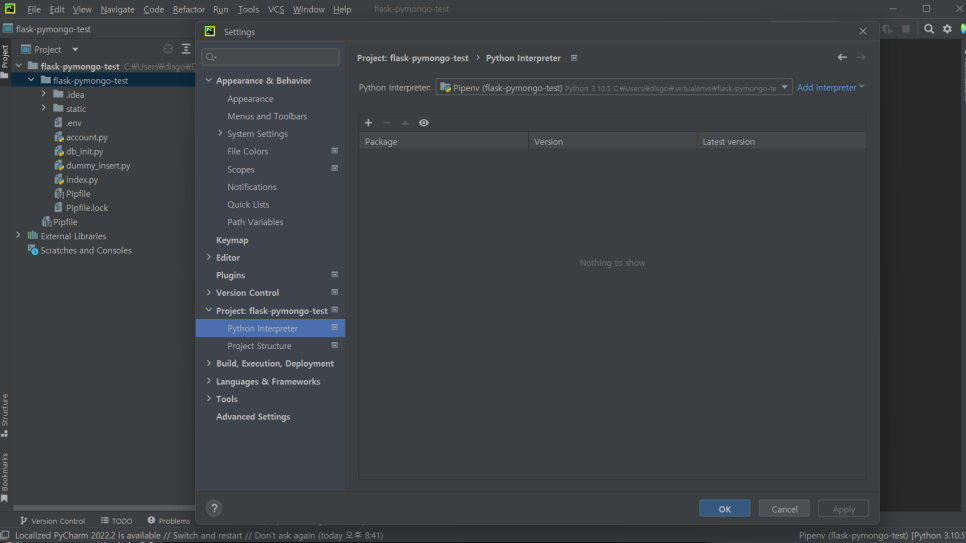The width and height of the screenshot is (966, 543).
Task: Select dummy_insert.py file
Action: [x=98, y=165]
